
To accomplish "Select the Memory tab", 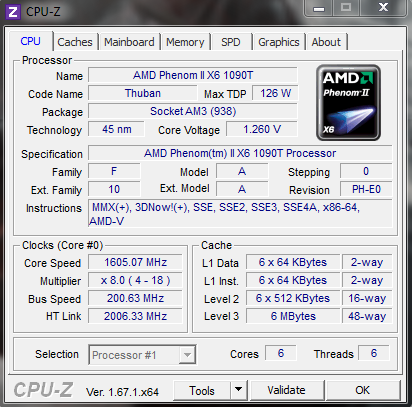I will point(185,42).
